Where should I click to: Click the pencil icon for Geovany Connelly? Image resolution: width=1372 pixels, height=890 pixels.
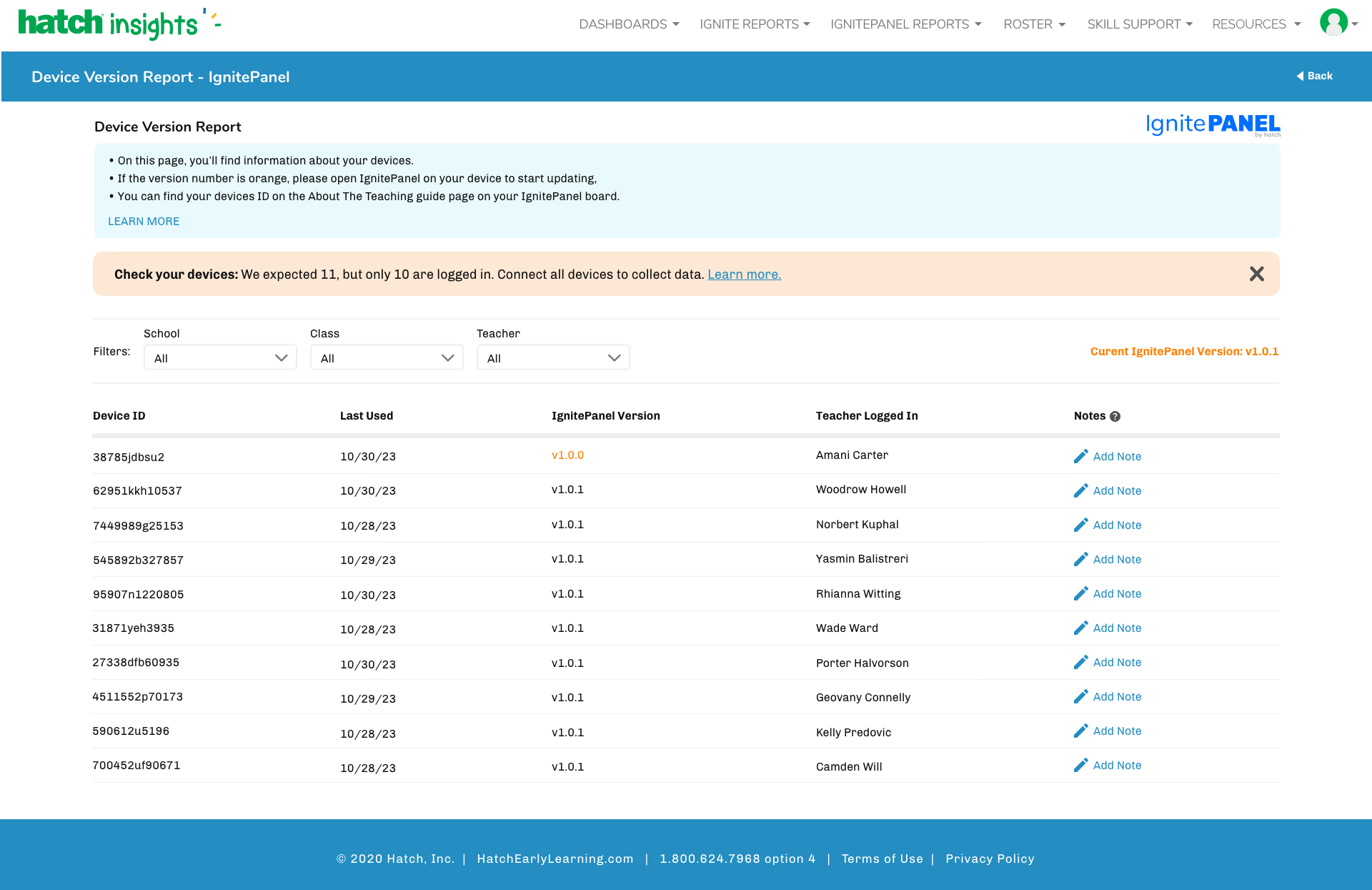pyautogui.click(x=1080, y=696)
